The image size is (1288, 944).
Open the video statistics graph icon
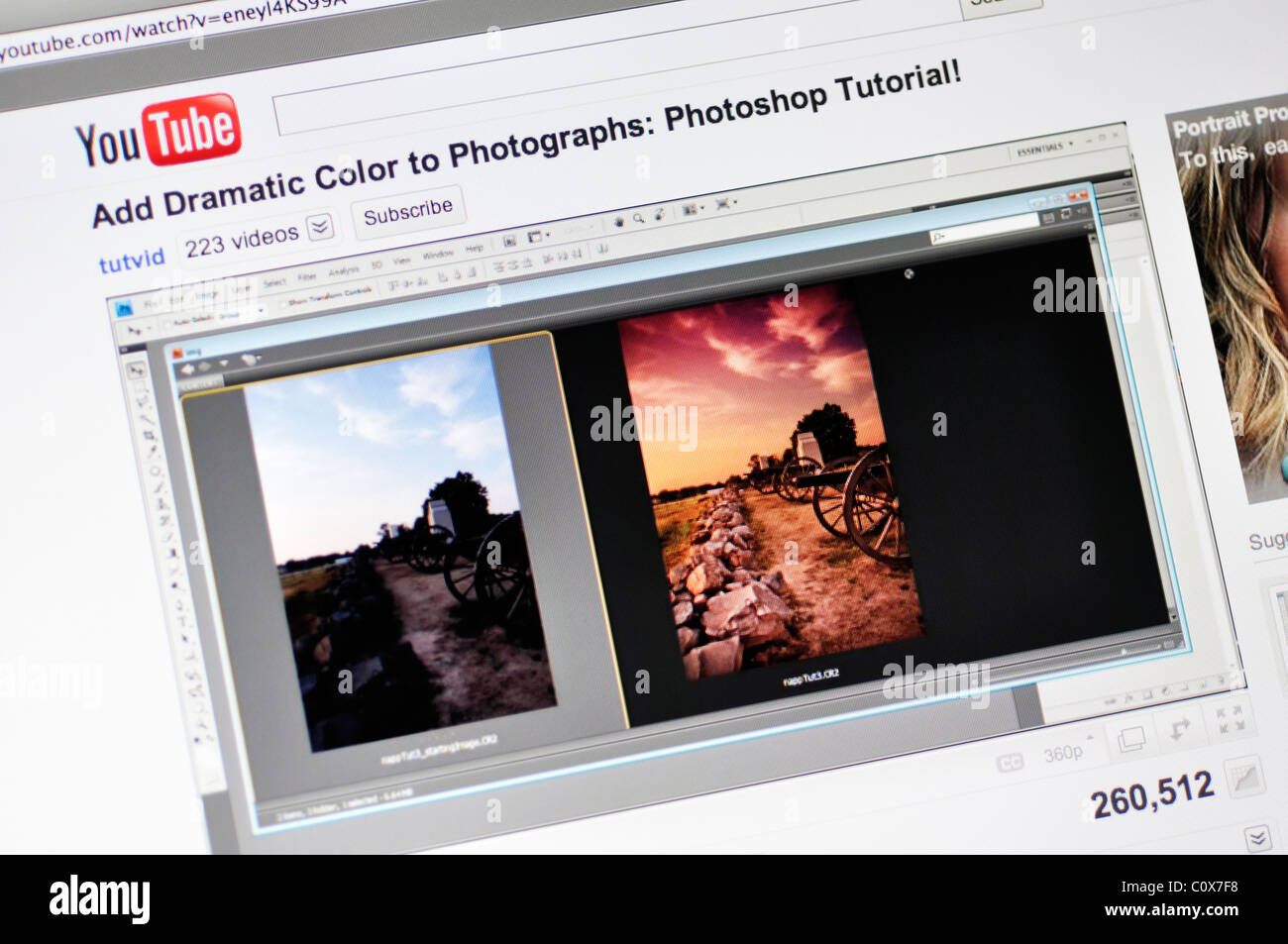[x=1244, y=778]
